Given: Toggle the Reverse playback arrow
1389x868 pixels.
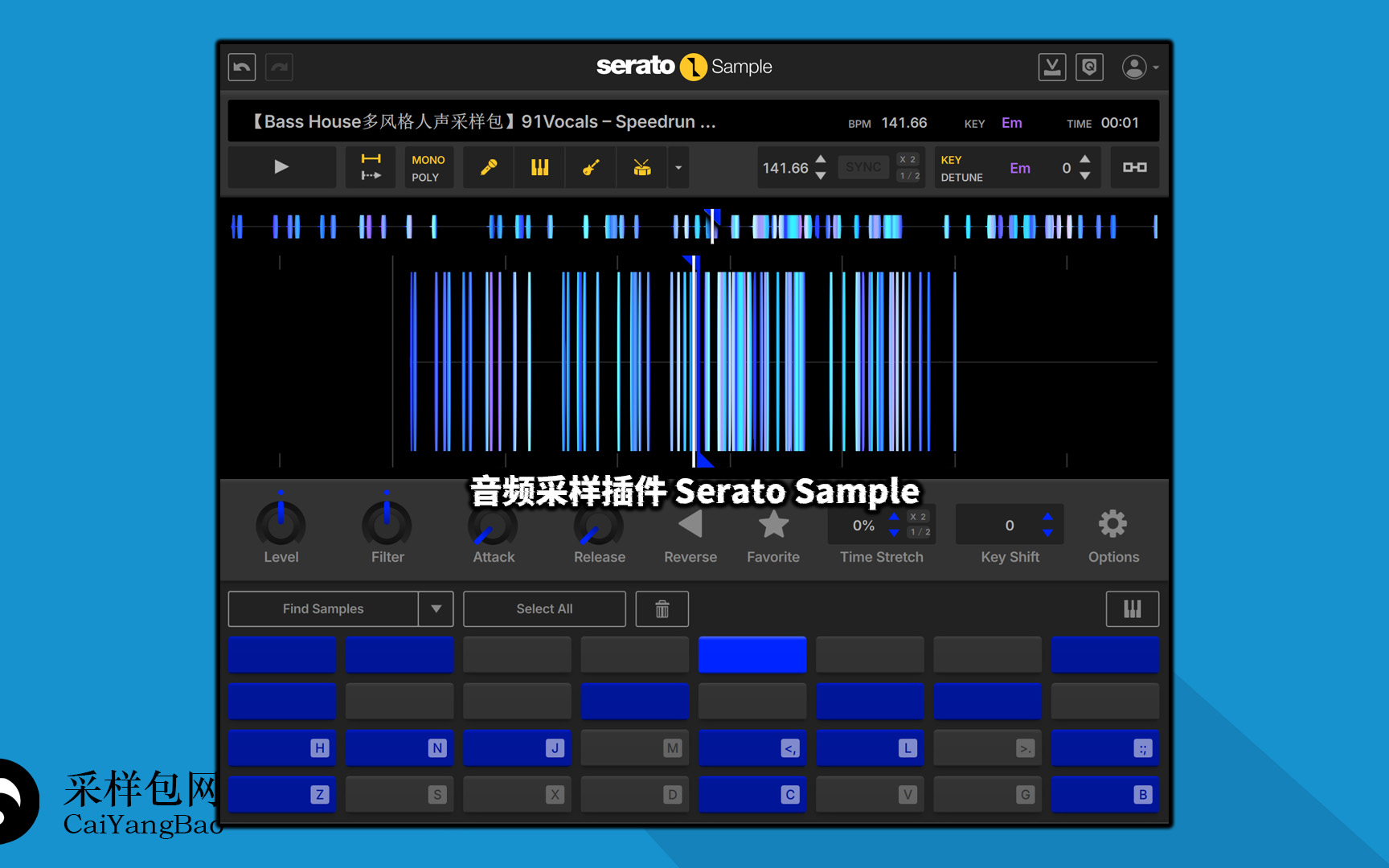Looking at the screenshot, I should (690, 525).
